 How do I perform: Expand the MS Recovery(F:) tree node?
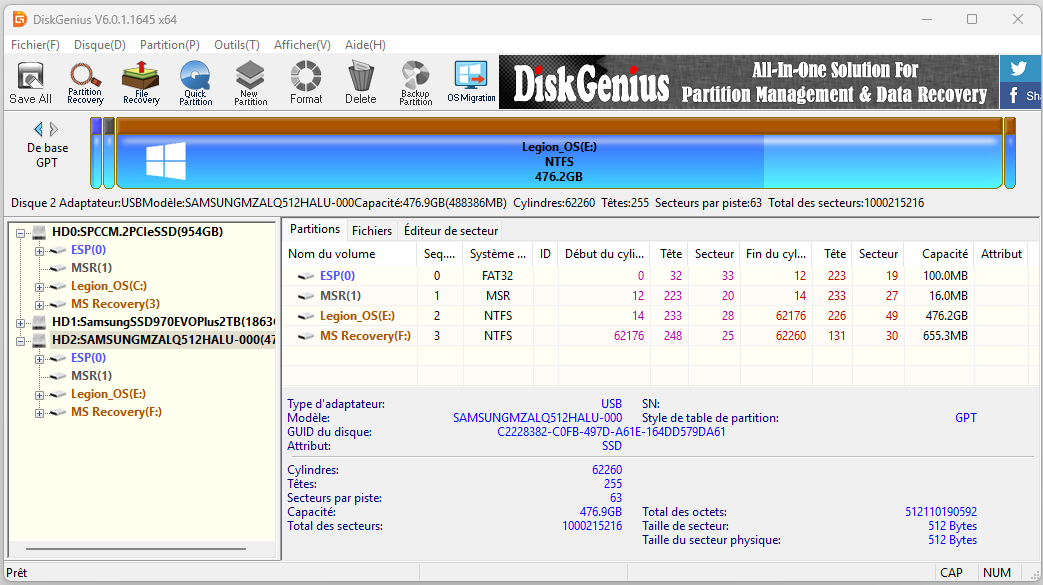(x=39, y=413)
